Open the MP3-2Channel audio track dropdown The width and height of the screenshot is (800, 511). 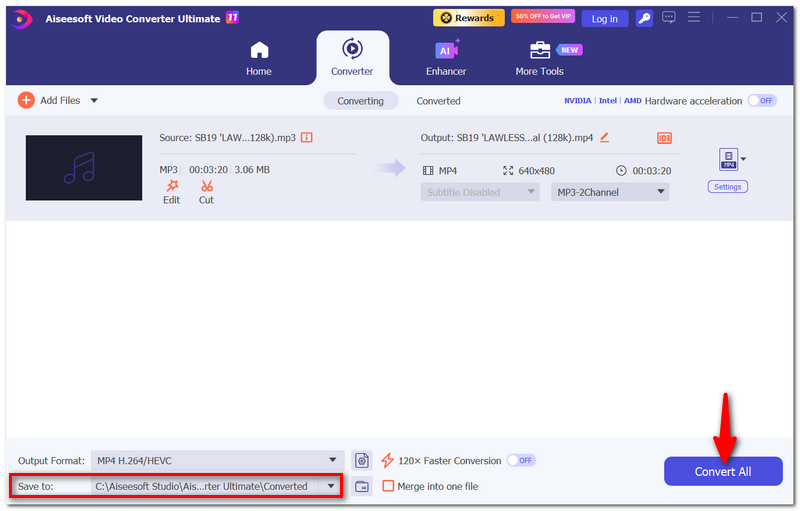click(x=610, y=192)
